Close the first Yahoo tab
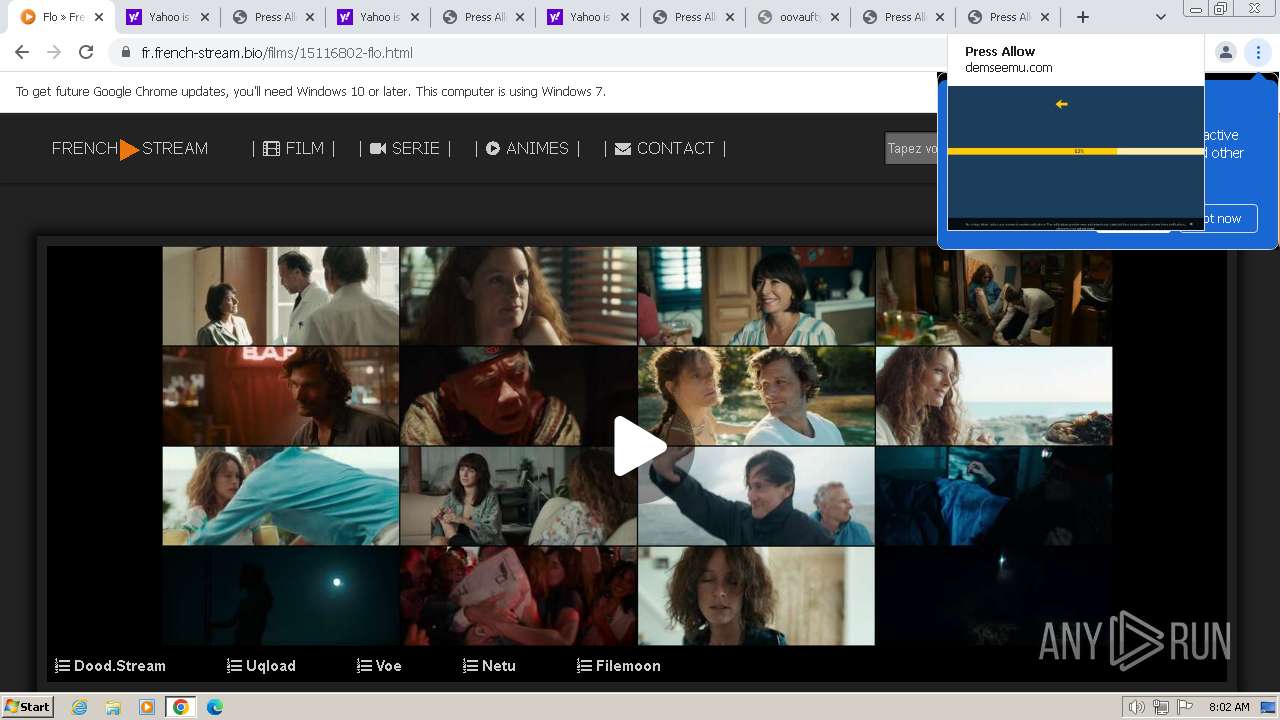 (205, 17)
